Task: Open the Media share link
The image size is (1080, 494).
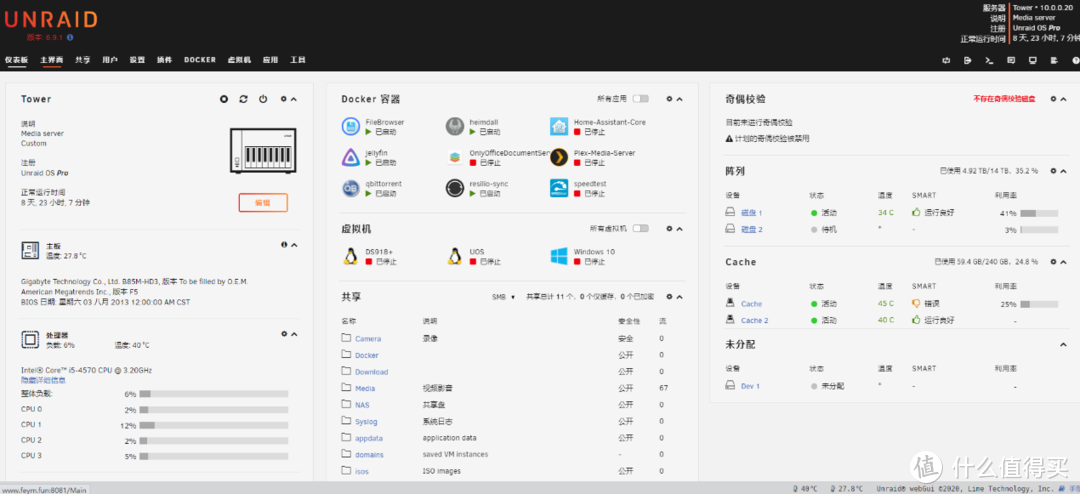Action: [x=365, y=388]
